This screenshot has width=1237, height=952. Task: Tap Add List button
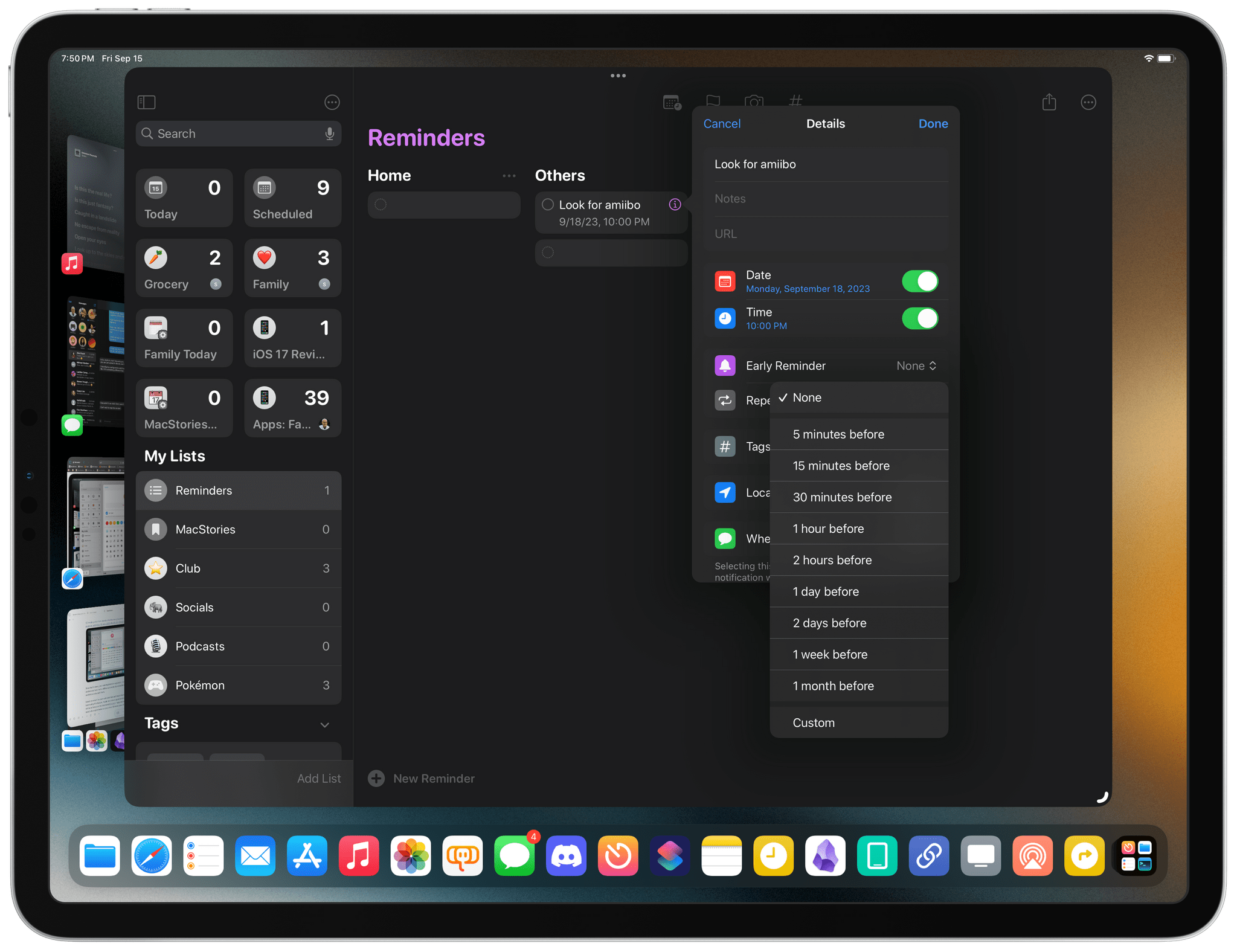pyautogui.click(x=319, y=779)
